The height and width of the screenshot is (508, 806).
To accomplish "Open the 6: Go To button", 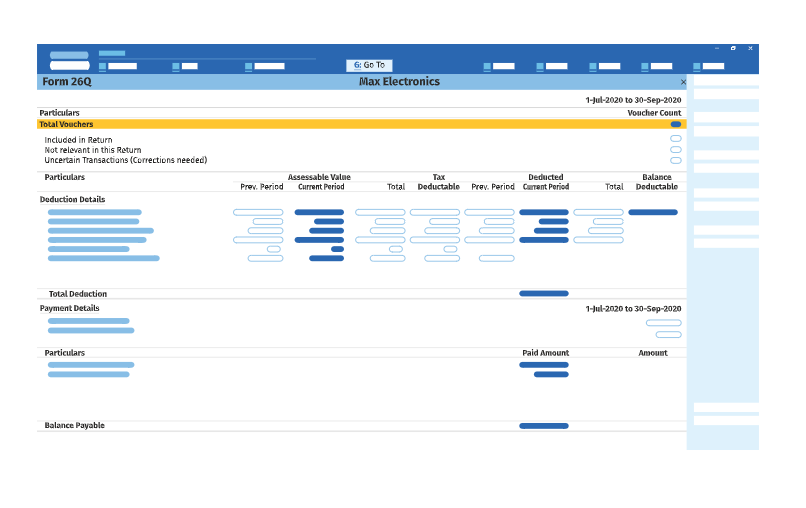I will (x=369, y=65).
